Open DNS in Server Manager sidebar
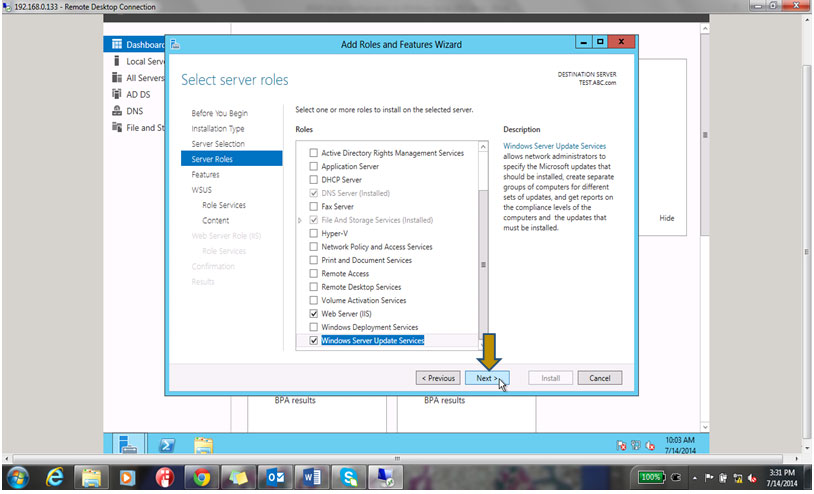This screenshot has height=494, width=814. tap(128, 111)
